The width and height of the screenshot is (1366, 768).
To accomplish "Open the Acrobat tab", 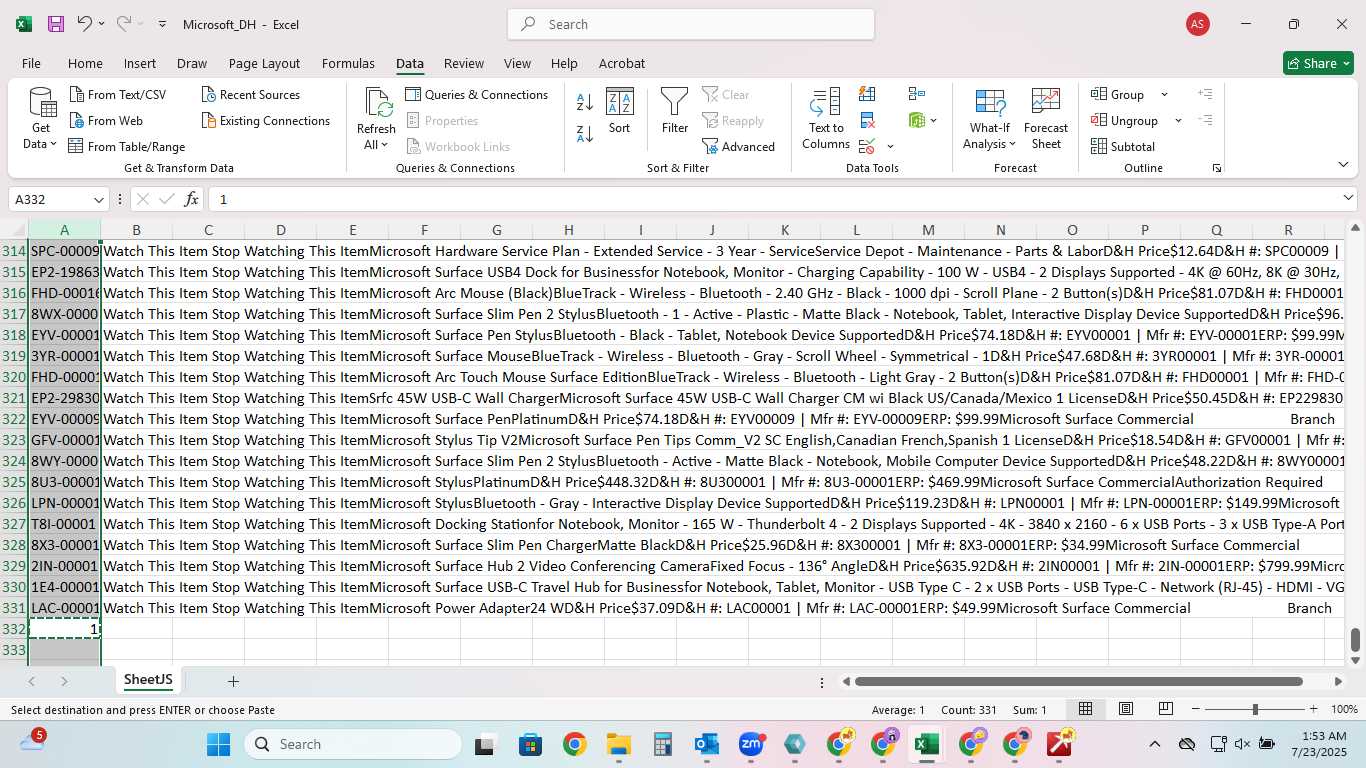I will [x=622, y=63].
